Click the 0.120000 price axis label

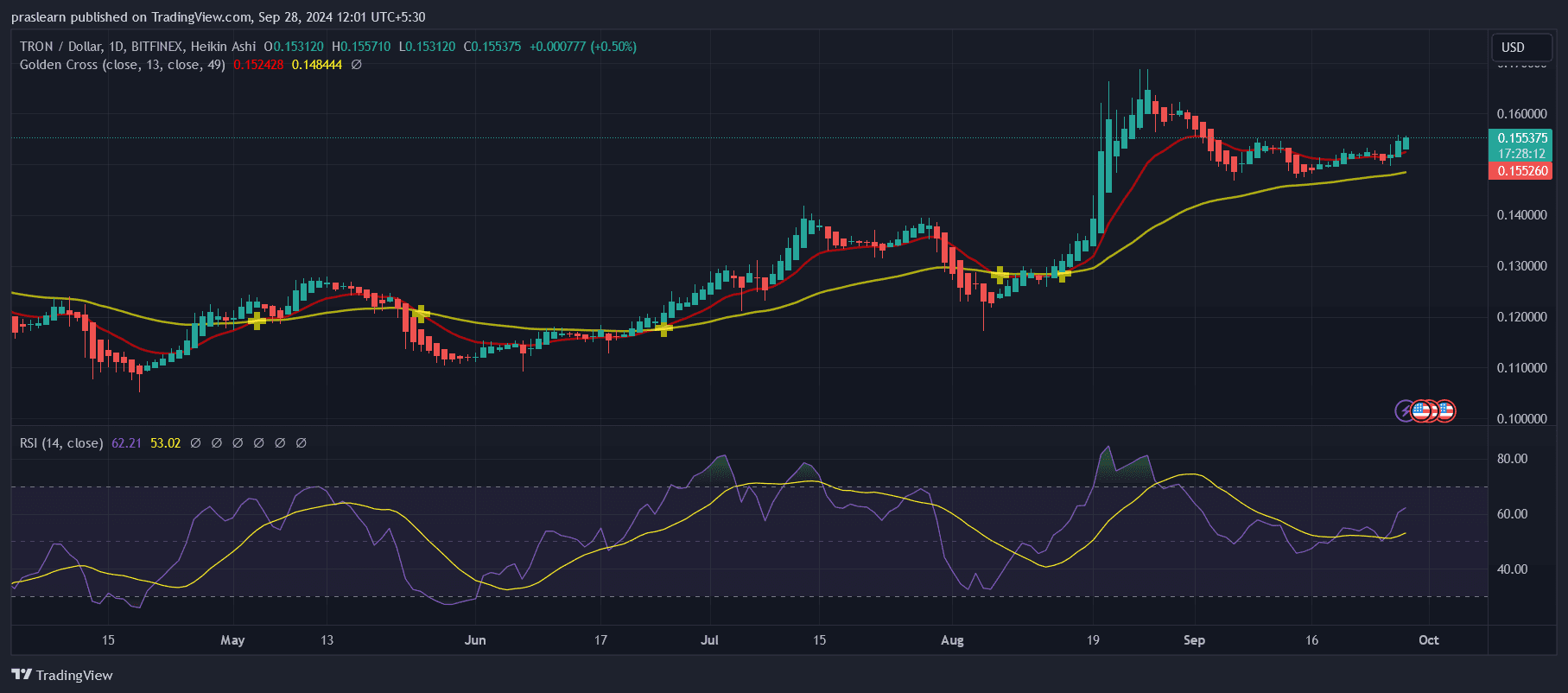pyautogui.click(x=1521, y=317)
